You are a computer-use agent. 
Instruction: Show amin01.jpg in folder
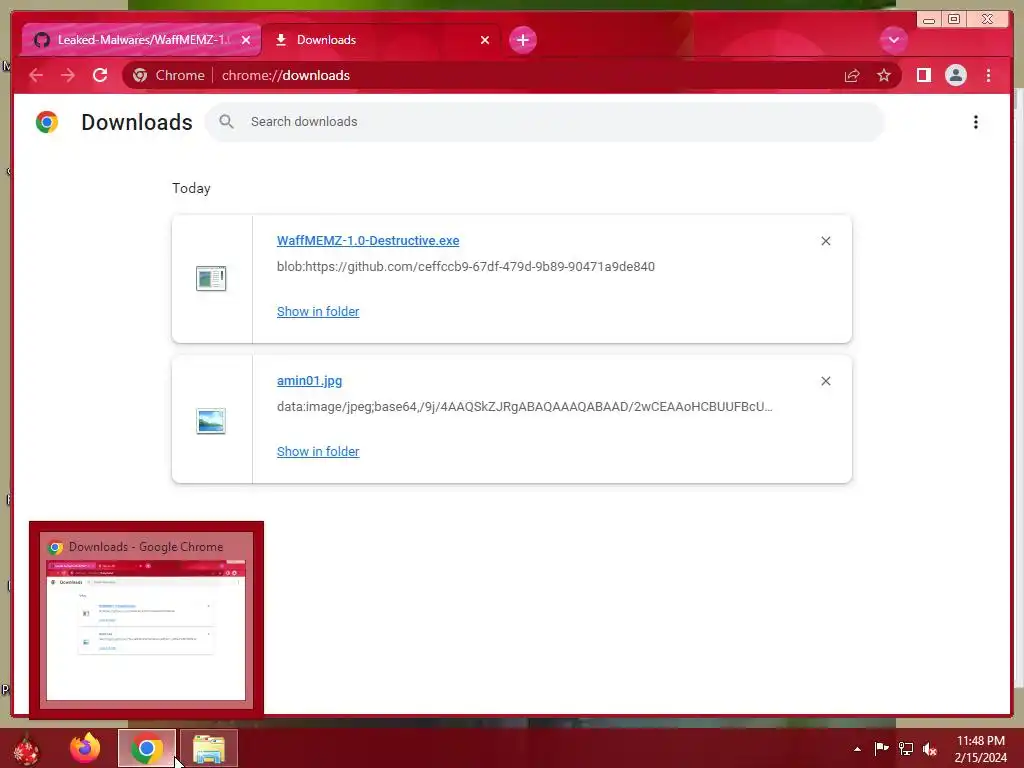pos(317,451)
